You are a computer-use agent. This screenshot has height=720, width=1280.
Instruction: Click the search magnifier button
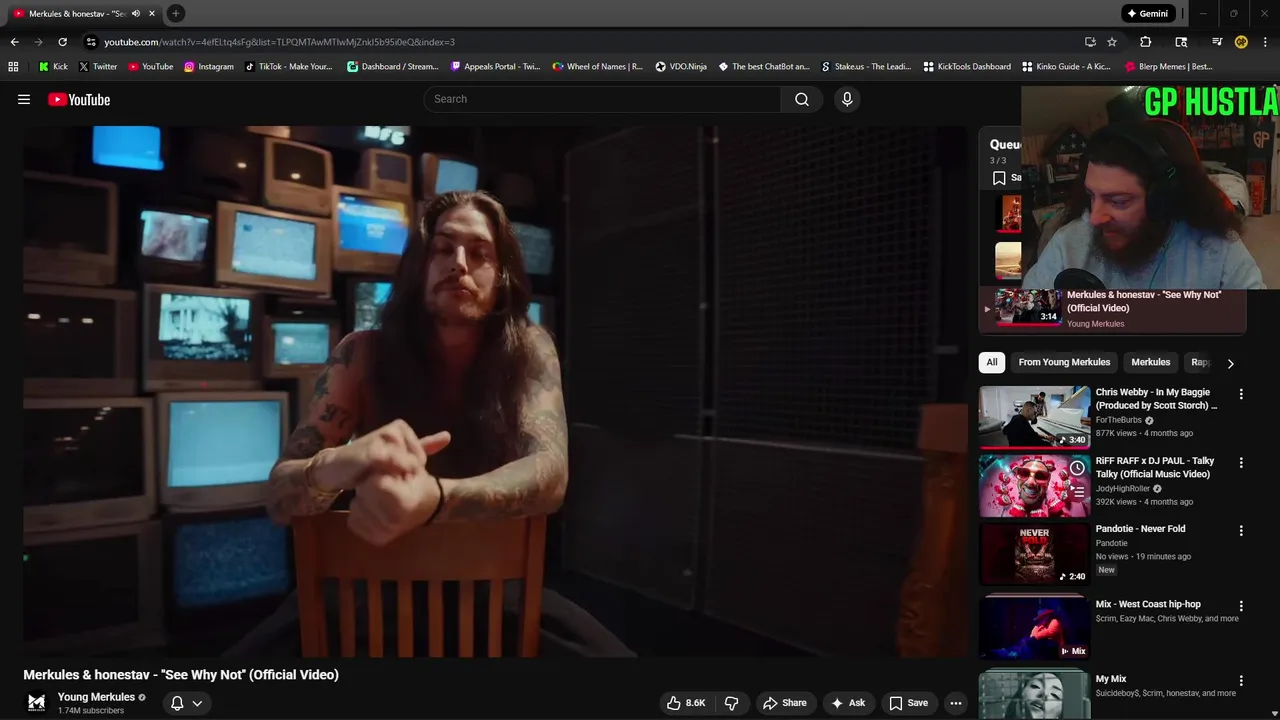[802, 99]
